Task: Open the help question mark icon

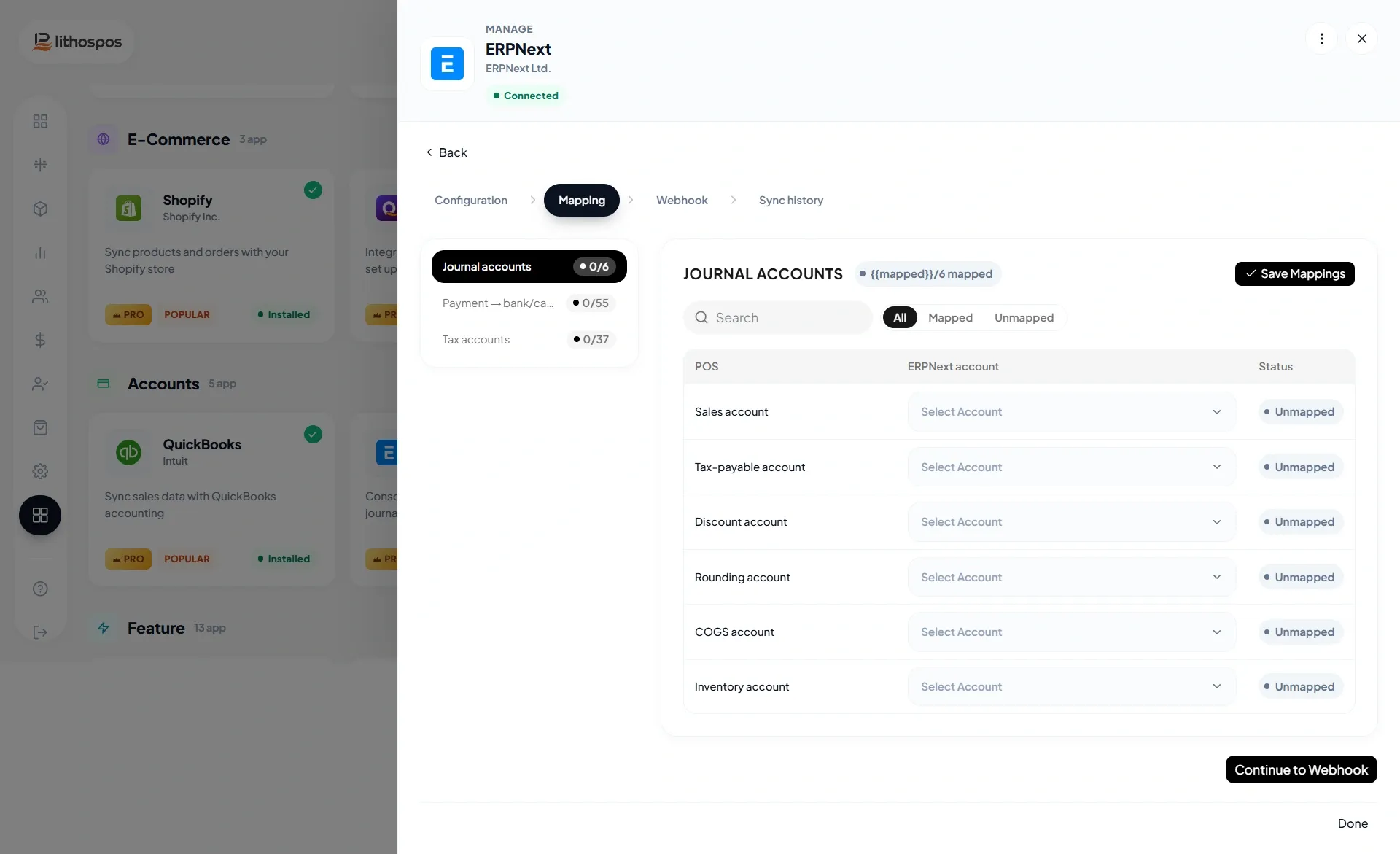Action: (x=40, y=589)
